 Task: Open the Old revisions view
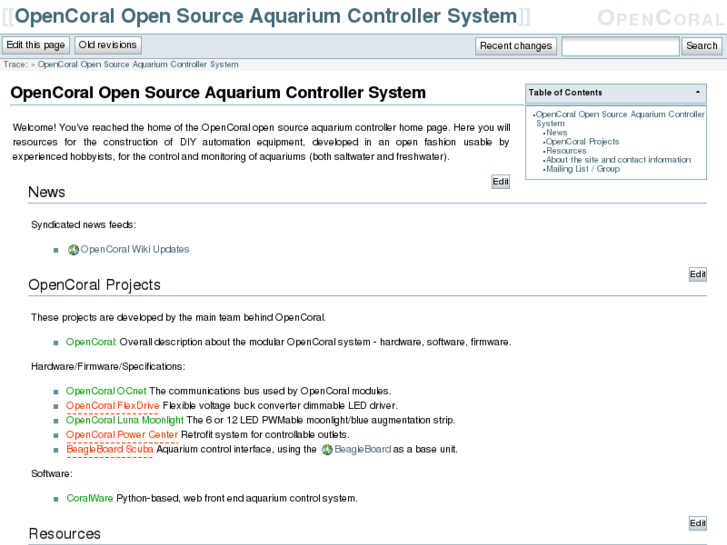(x=108, y=46)
